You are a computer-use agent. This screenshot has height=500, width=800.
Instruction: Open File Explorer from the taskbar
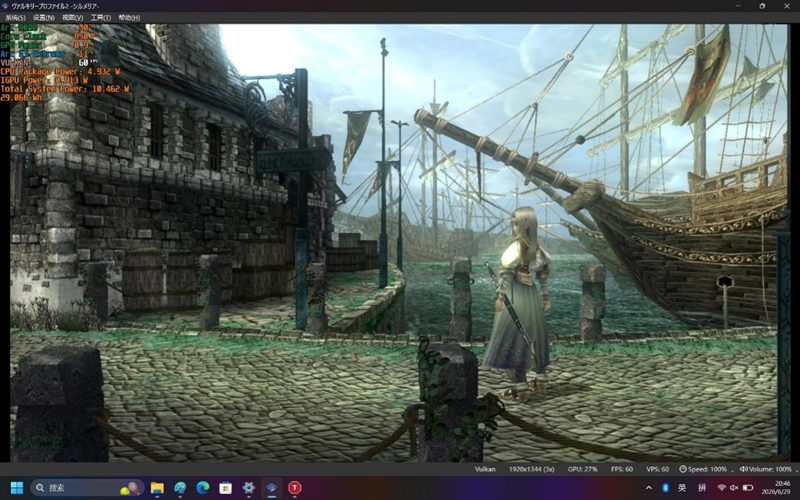[x=157, y=488]
